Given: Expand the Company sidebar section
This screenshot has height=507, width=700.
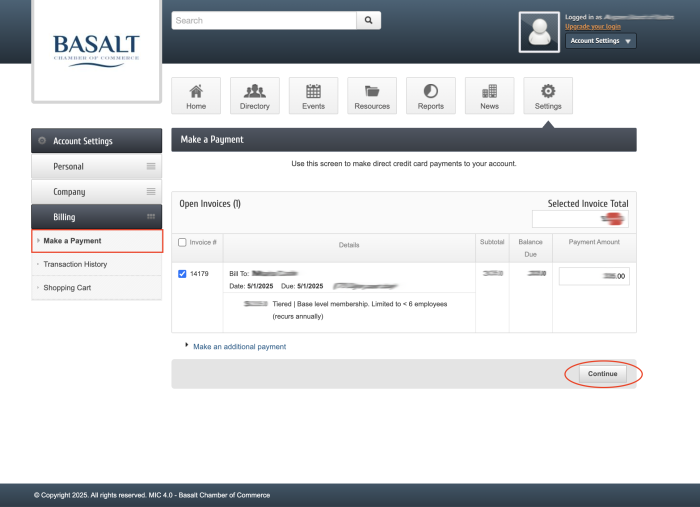Looking at the screenshot, I should click(x=96, y=191).
